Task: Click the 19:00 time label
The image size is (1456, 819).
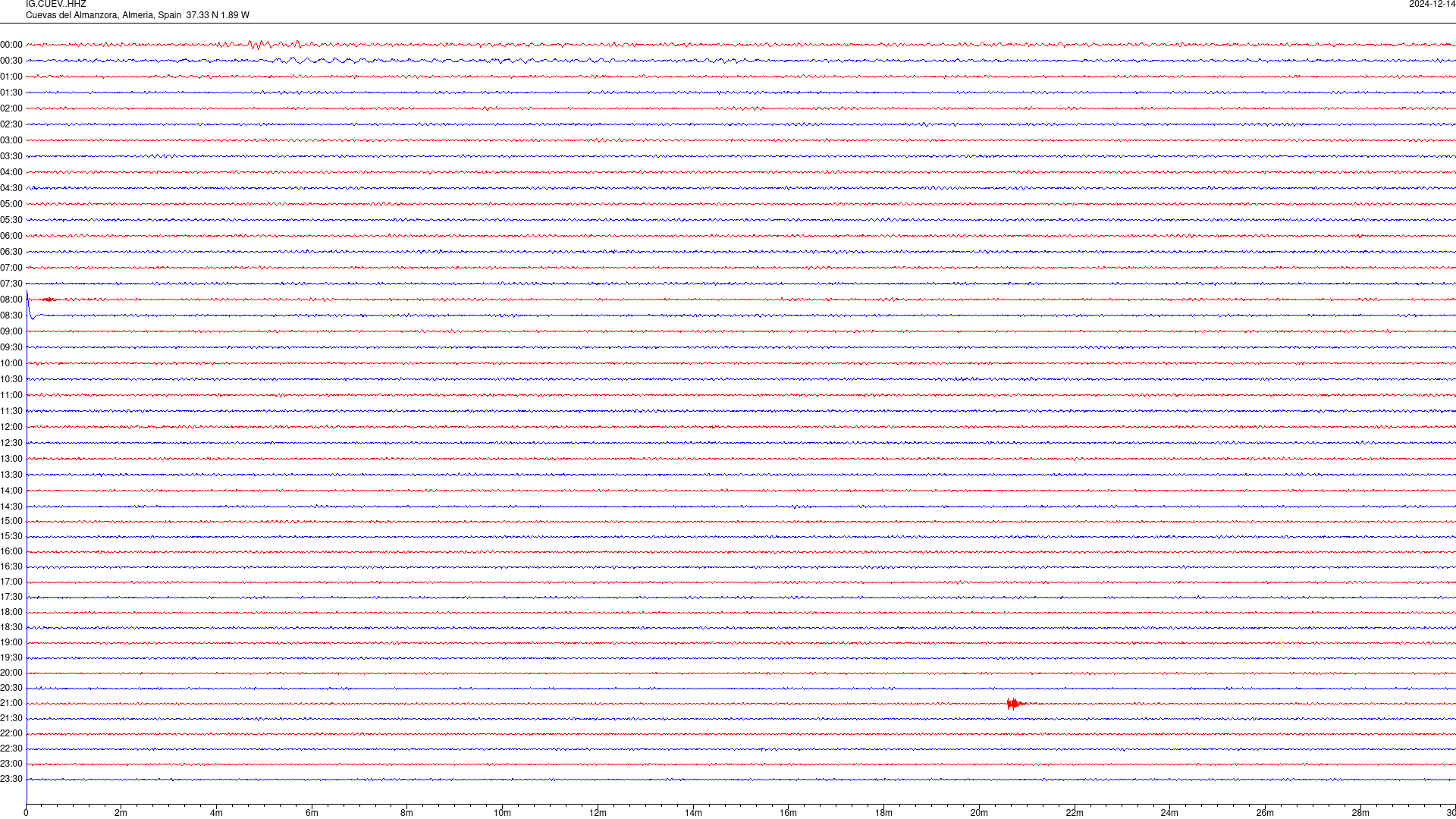Action: point(11,642)
